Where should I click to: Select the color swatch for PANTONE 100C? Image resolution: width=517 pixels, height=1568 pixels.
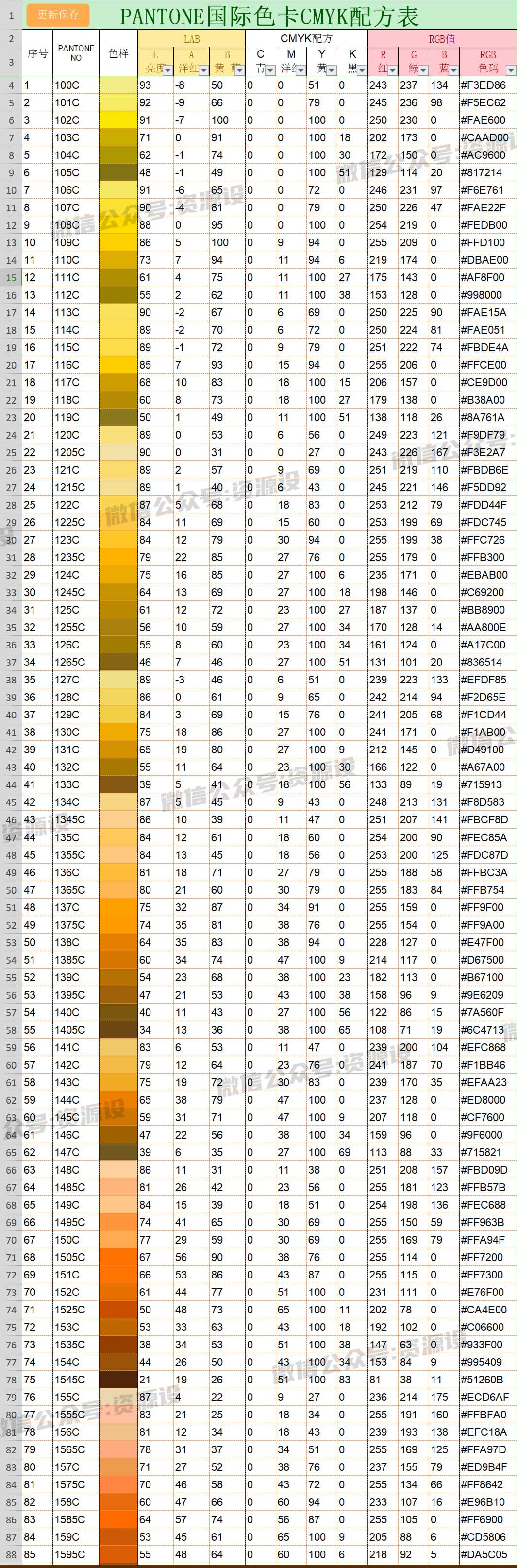[x=118, y=85]
